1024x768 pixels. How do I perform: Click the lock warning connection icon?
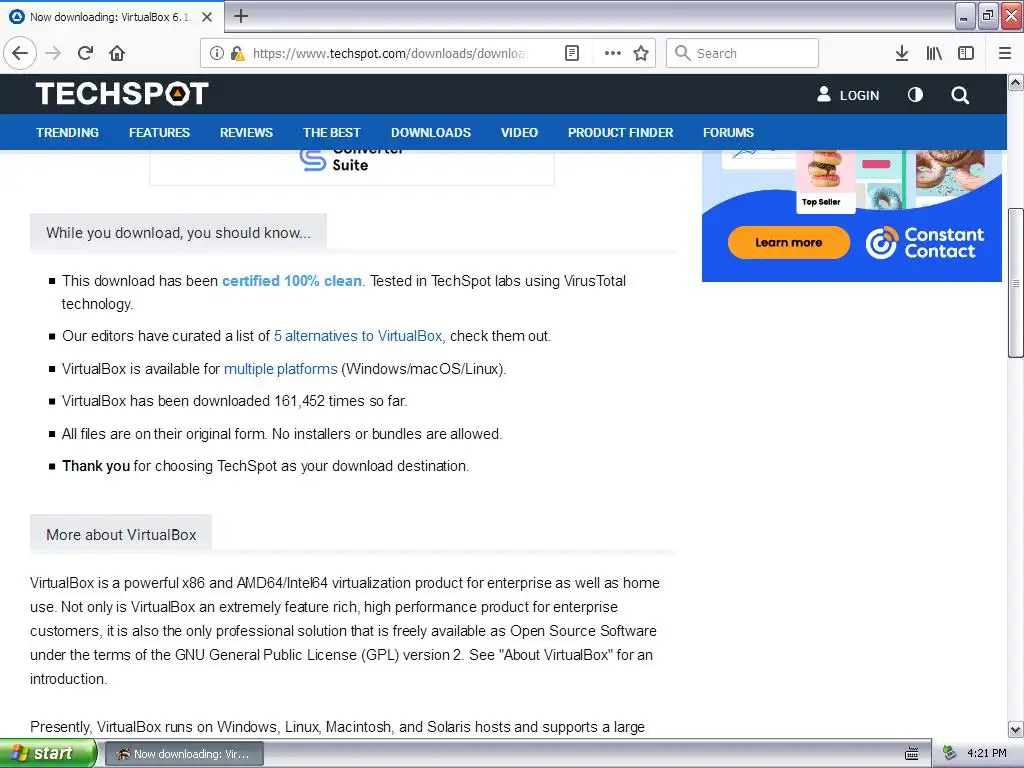[x=237, y=53]
